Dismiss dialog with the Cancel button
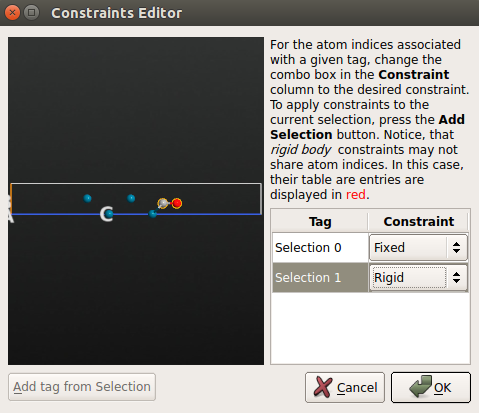This screenshot has height=413, width=479. point(345,387)
